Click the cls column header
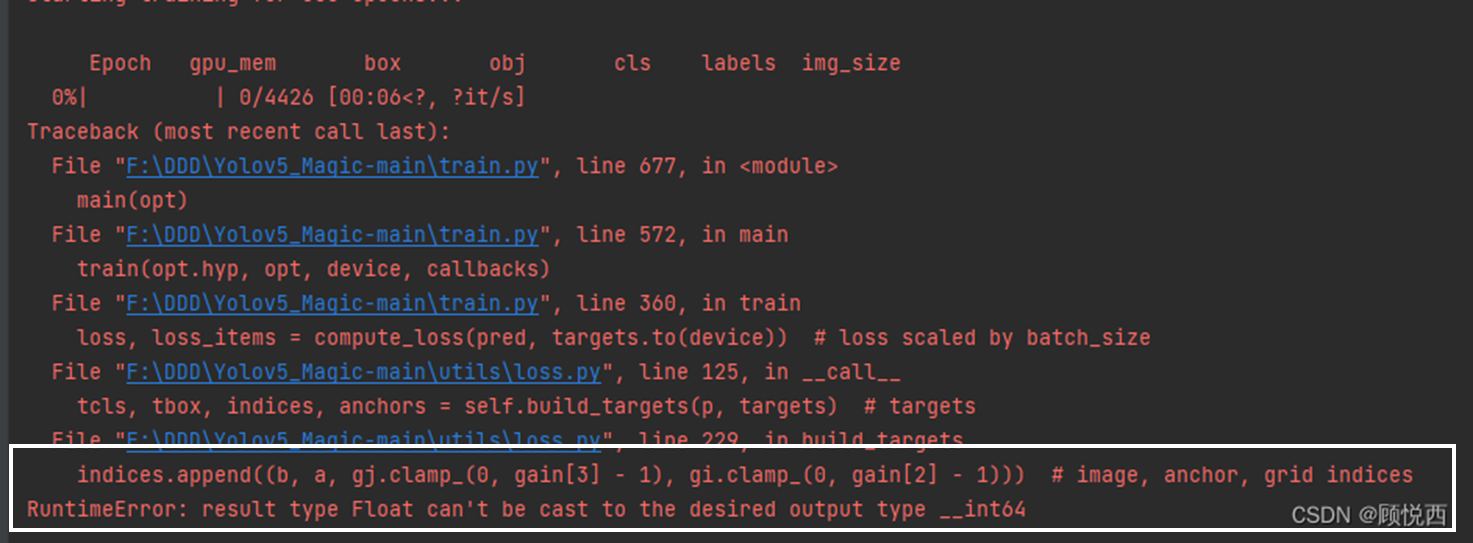Image resolution: width=1473 pixels, height=543 pixels. (x=632, y=63)
